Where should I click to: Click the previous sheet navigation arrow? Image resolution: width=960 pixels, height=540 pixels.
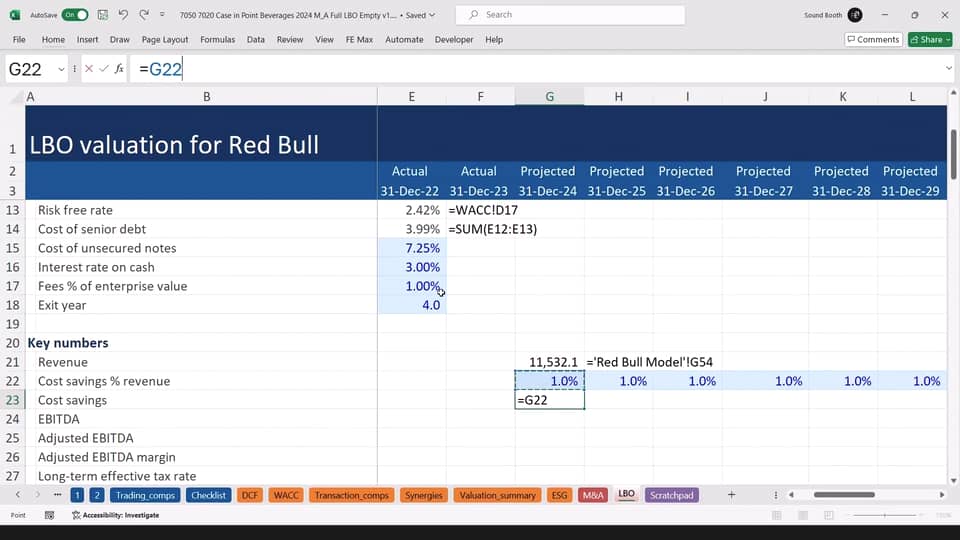tap(18, 495)
